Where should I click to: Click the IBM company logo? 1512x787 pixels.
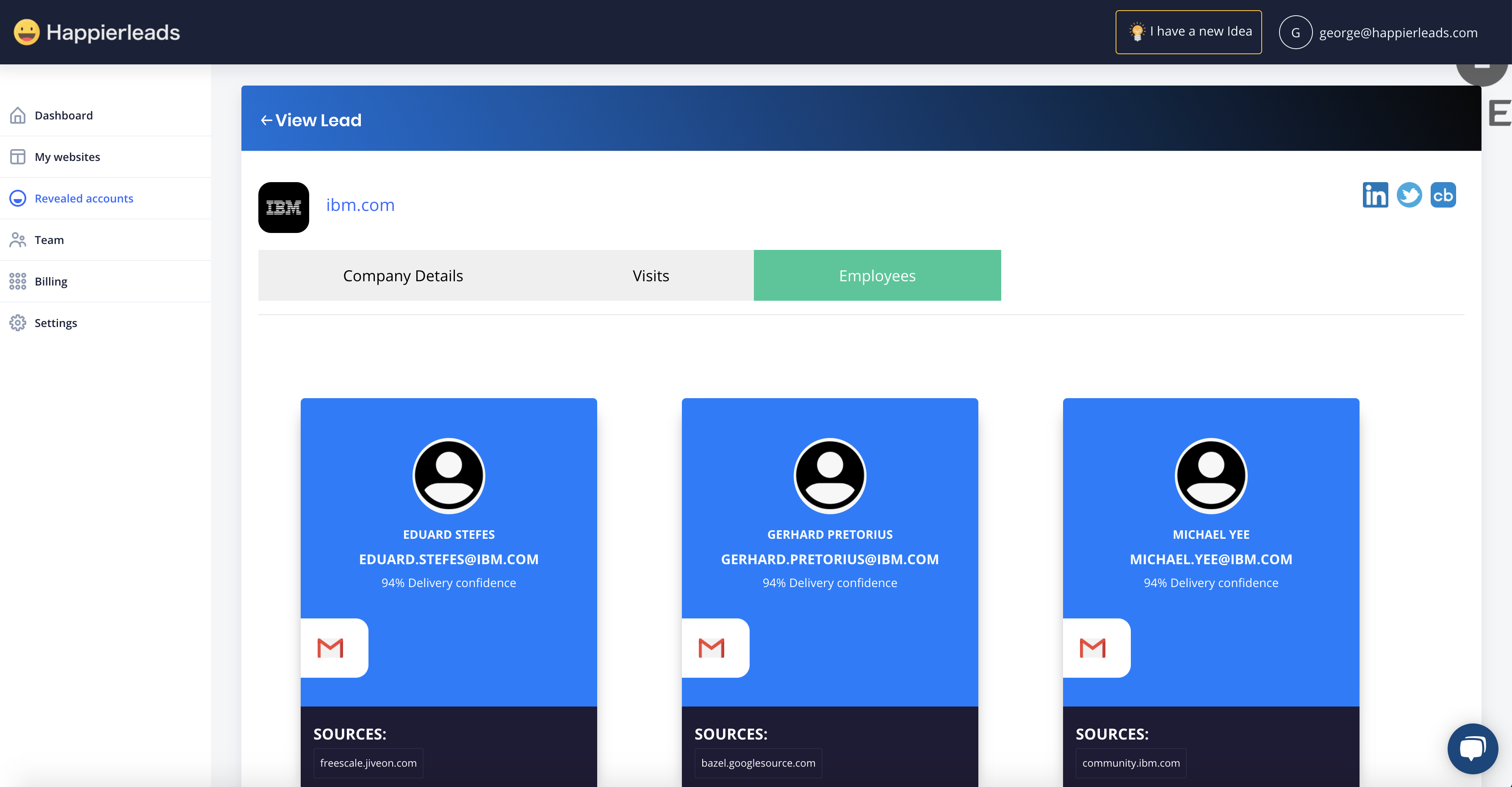[x=283, y=207]
